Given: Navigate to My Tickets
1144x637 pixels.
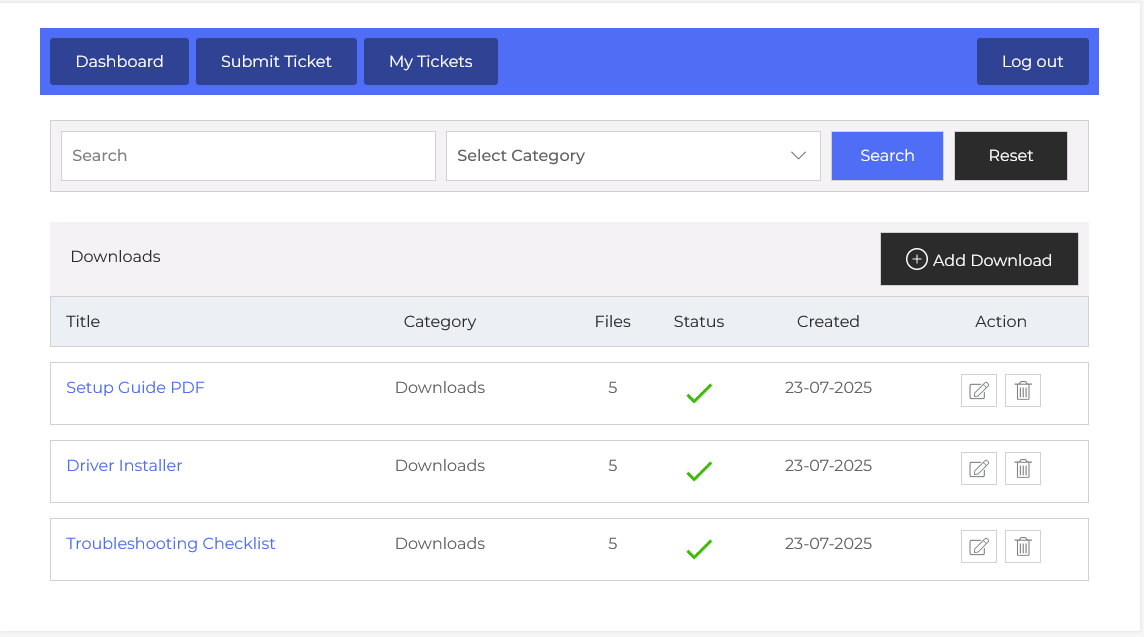Looking at the screenshot, I should click(430, 62).
